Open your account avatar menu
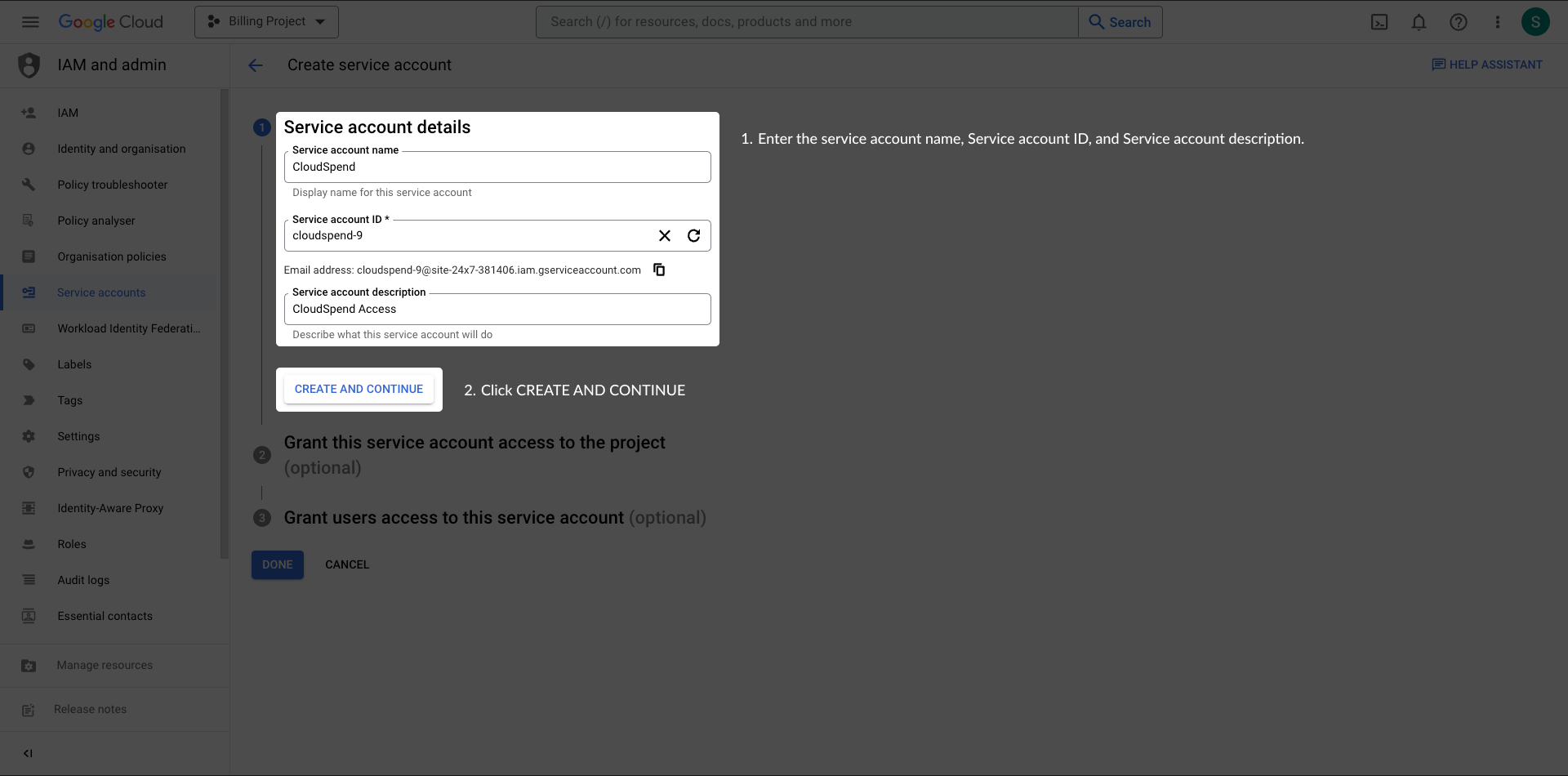 click(x=1535, y=22)
